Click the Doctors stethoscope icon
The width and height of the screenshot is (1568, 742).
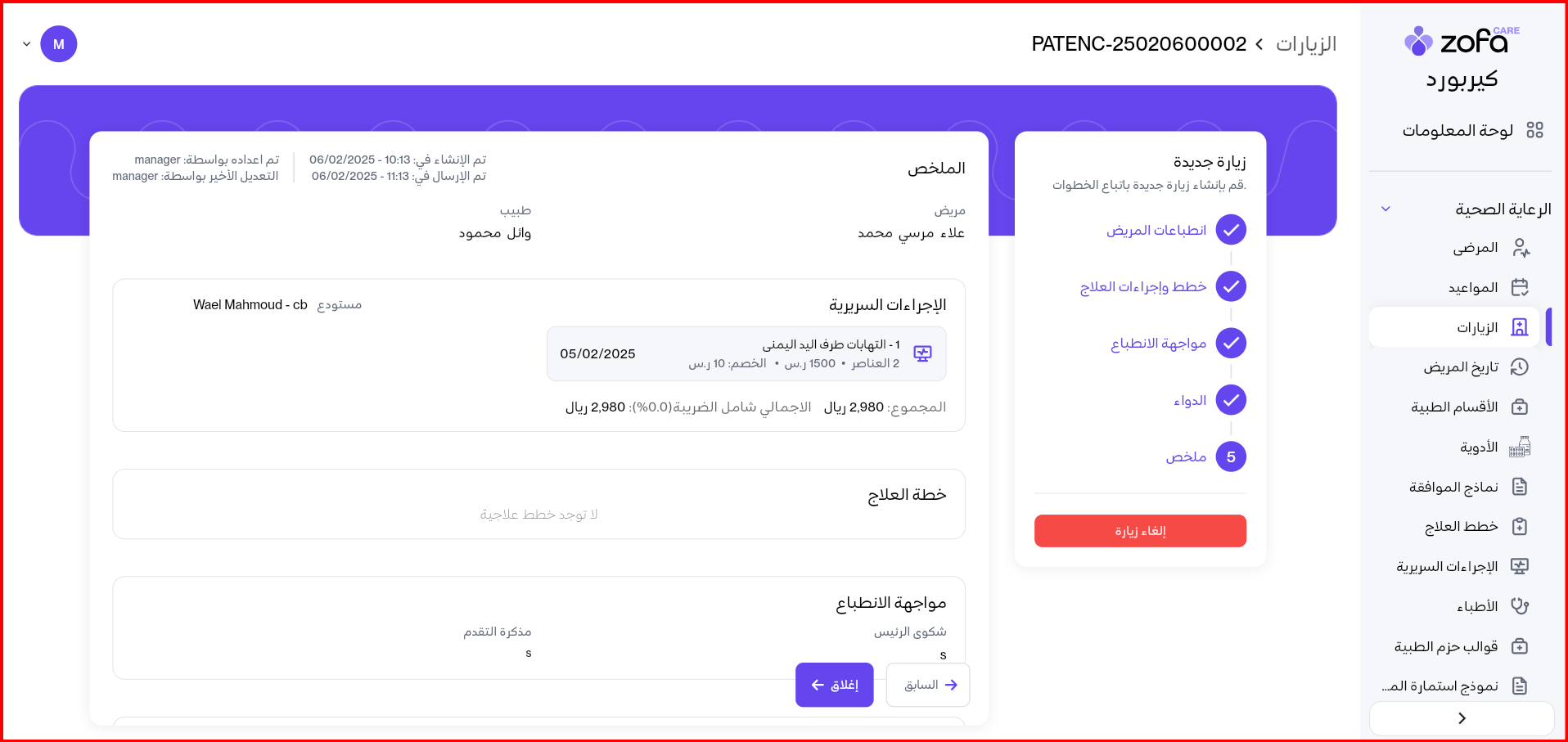pyautogui.click(x=1520, y=606)
